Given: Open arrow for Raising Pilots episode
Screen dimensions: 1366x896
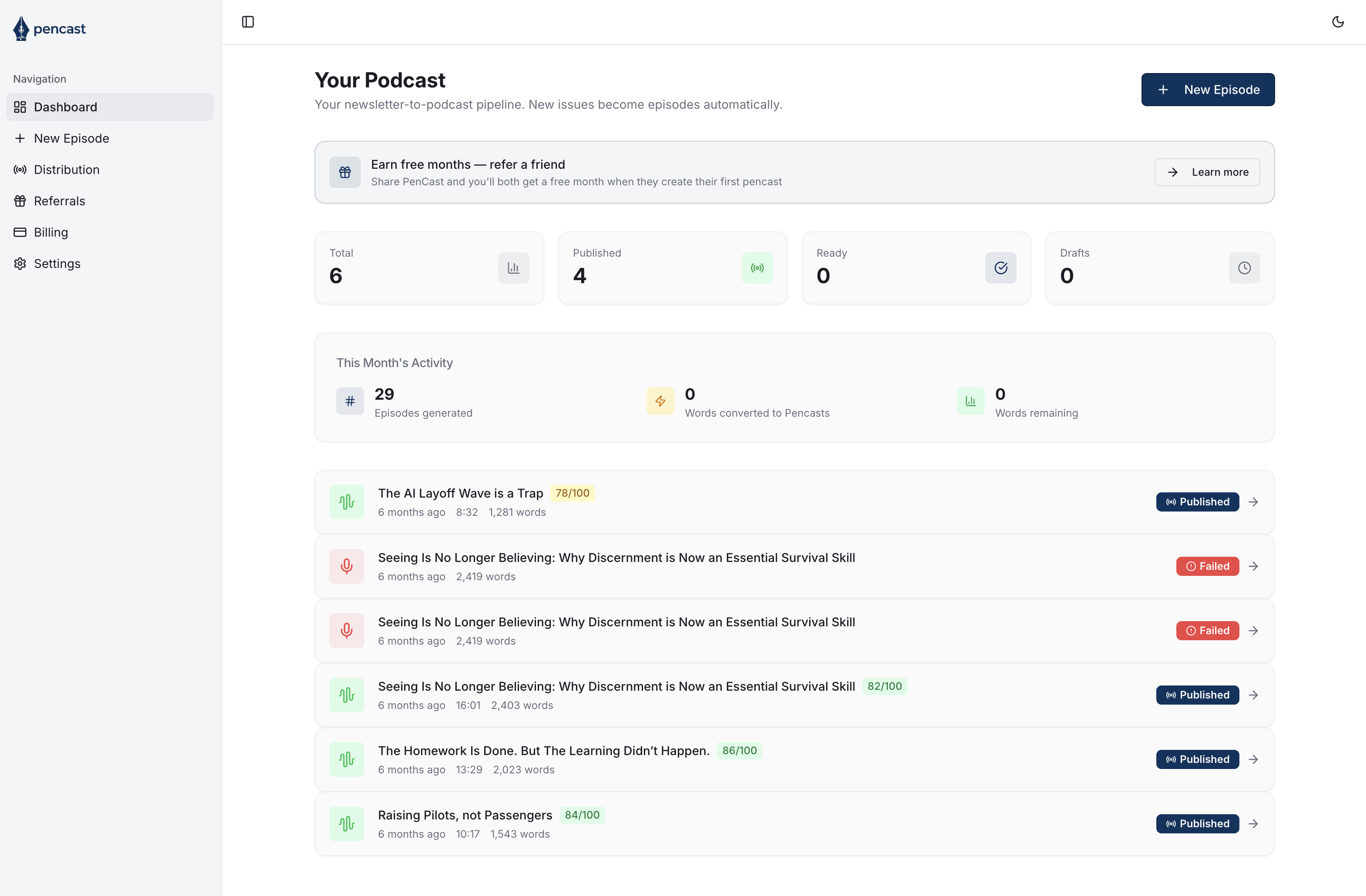Looking at the screenshot, I should [x=1253, y=824].
